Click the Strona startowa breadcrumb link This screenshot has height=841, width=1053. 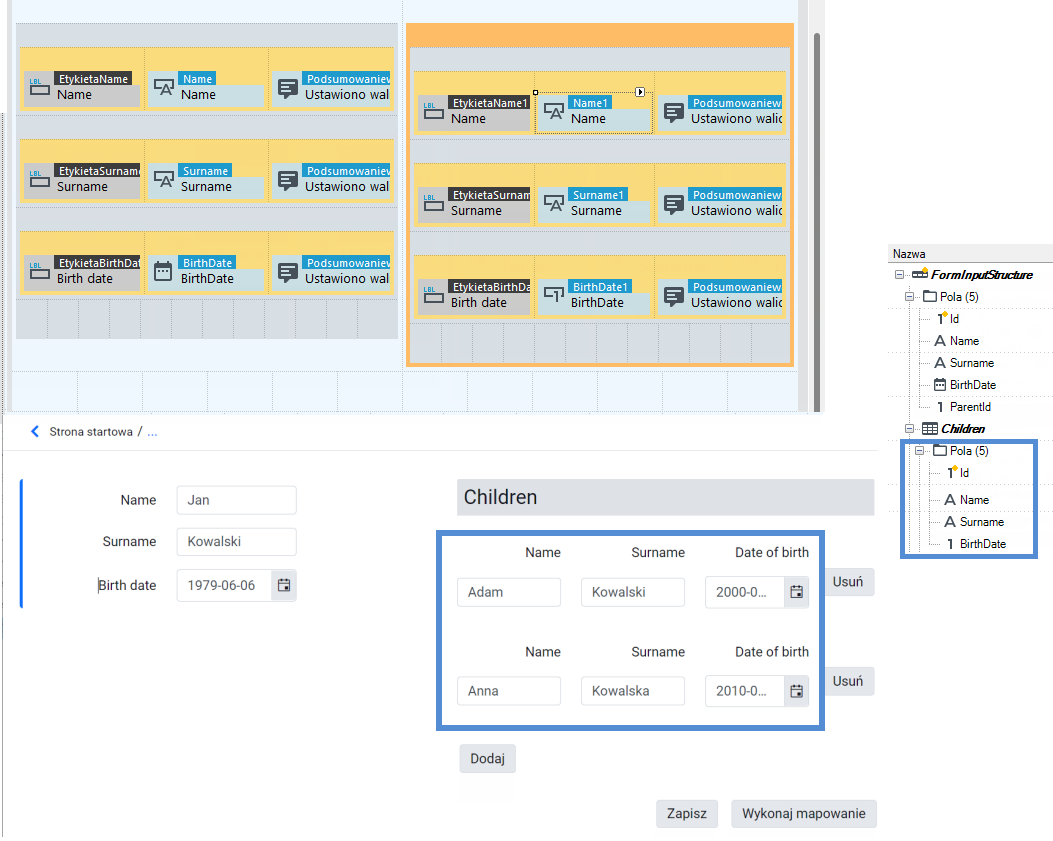[91, 432]
